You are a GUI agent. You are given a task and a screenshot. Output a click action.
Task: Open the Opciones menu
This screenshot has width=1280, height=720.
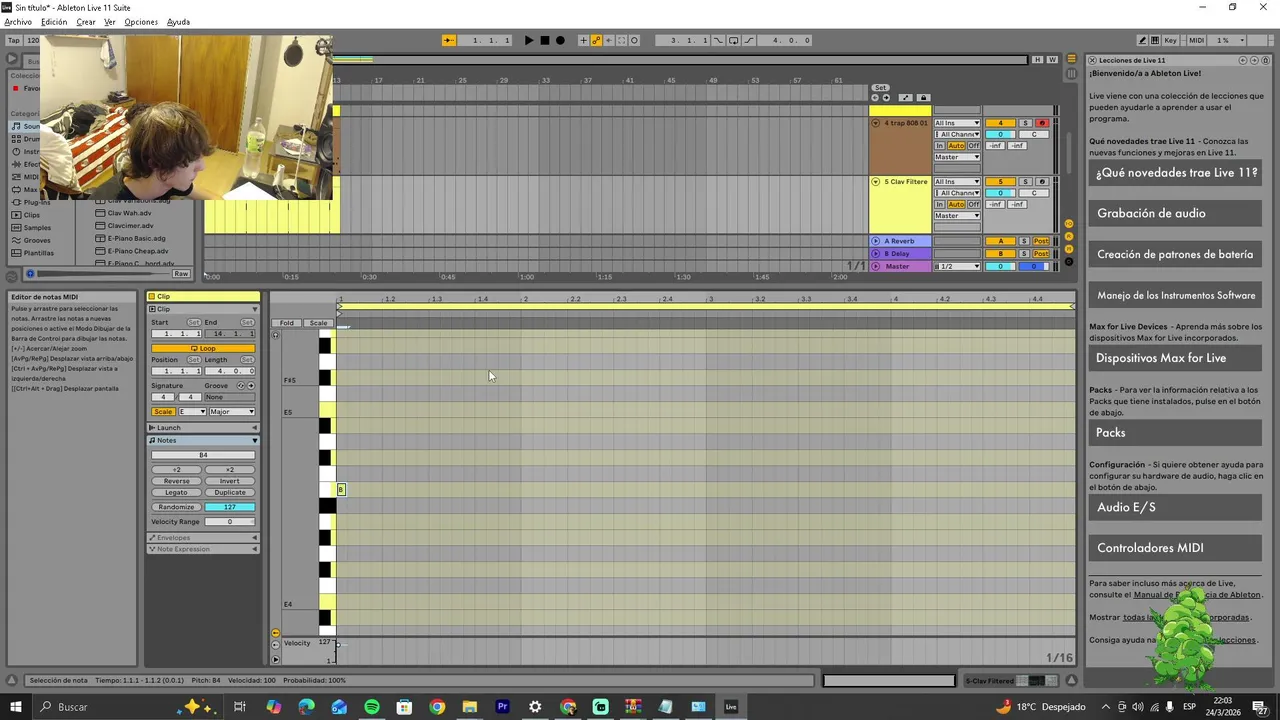141,22
